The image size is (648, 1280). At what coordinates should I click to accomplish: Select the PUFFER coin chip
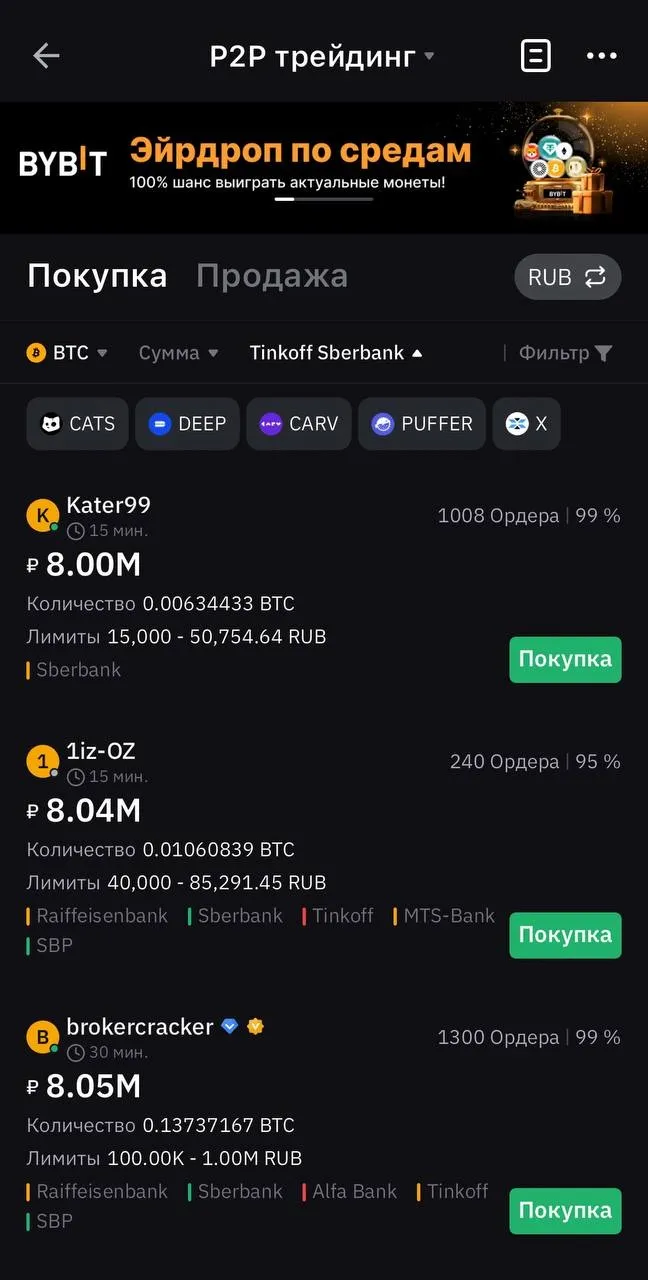(422, 424)
